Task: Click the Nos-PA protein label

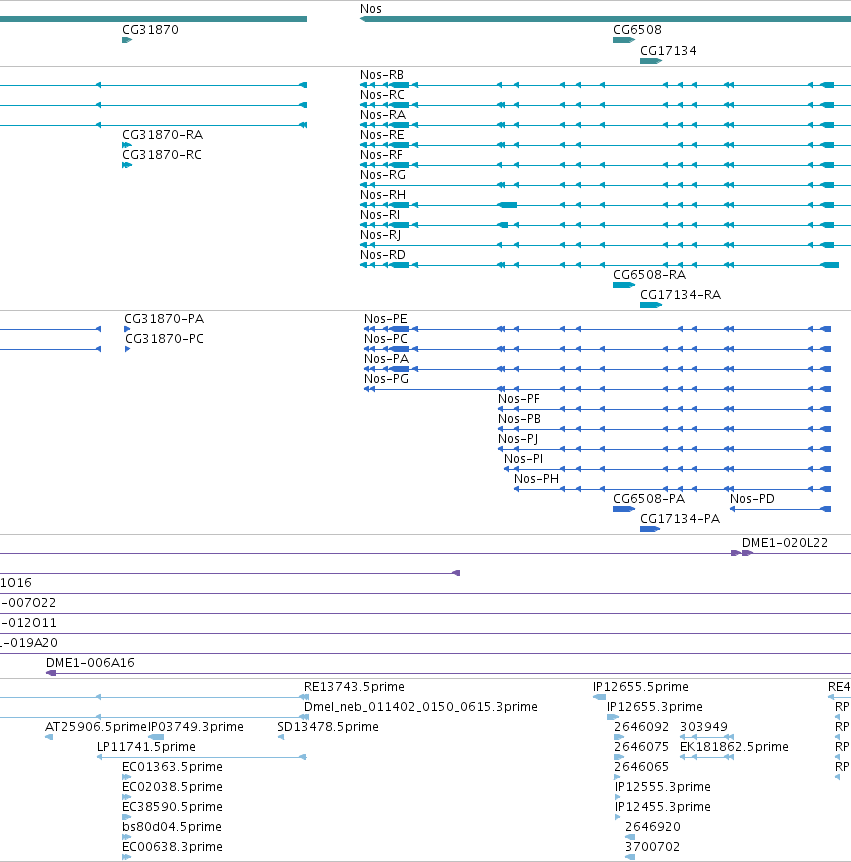Action: click(x=386, y=358)
